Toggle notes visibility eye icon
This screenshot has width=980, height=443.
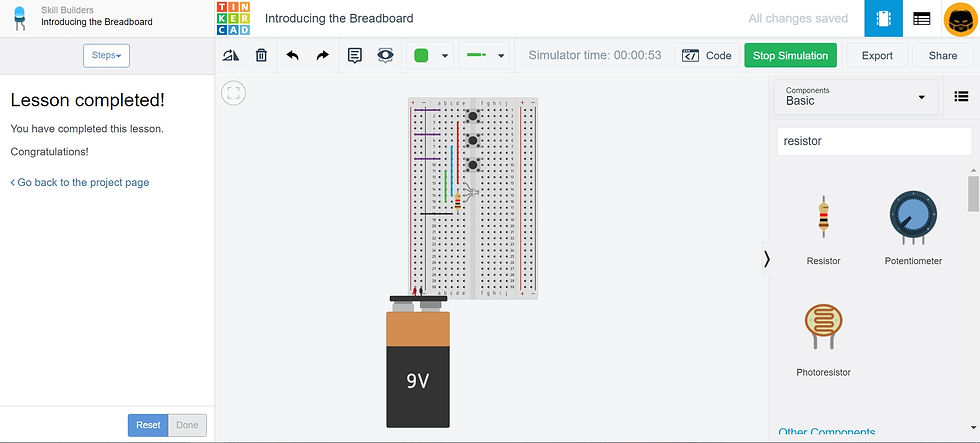(386, 56)
